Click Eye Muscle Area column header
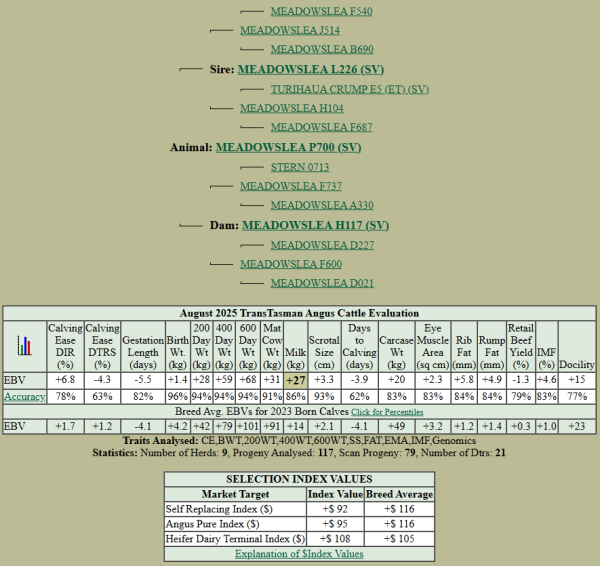The height and width of the screenshot is (566, 600). tap(433, 346)
